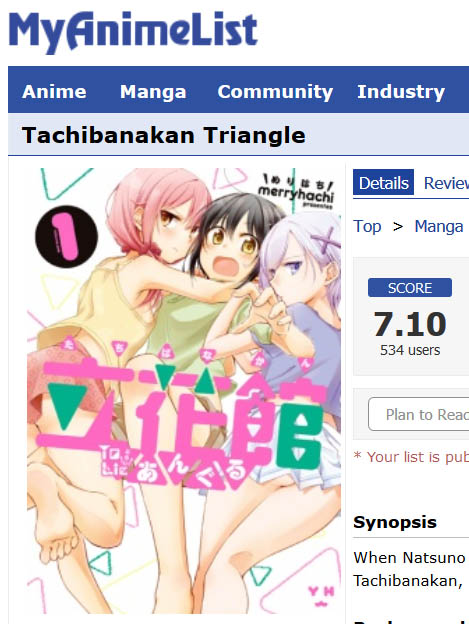Open the Industry menu
The image size is (469, 624).
(x=401, y=92)
